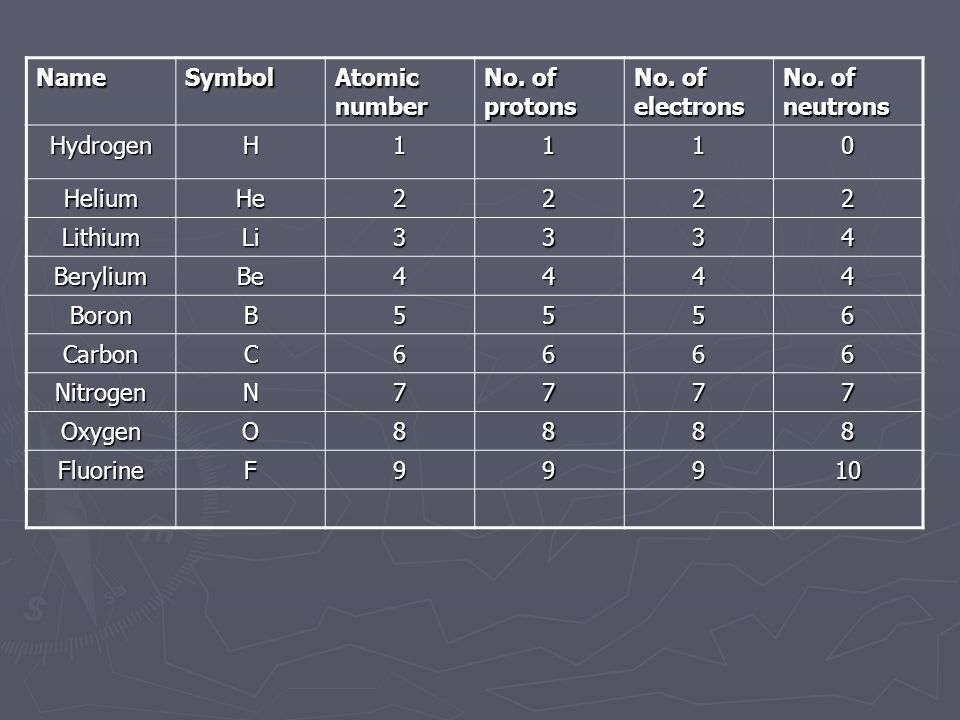Click the No. of electrons header
960x720 pixels.
[699, 92]
